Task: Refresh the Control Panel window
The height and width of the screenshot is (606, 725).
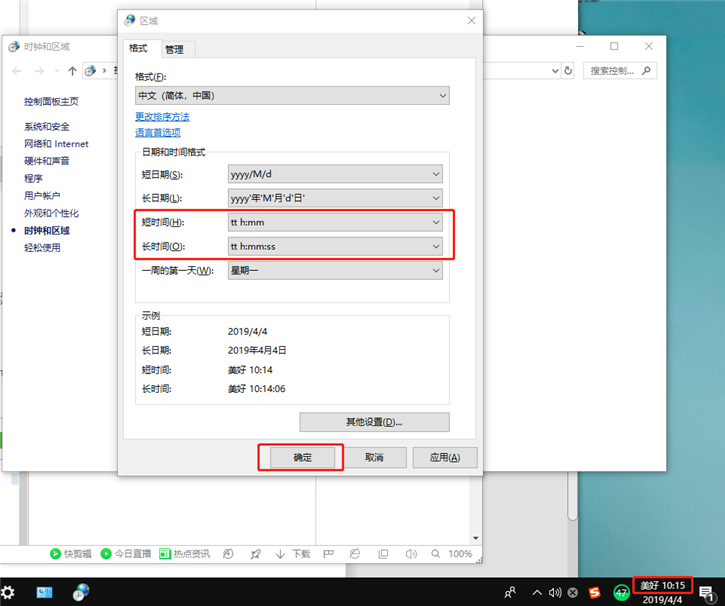Action: click(x=568, y=71)
